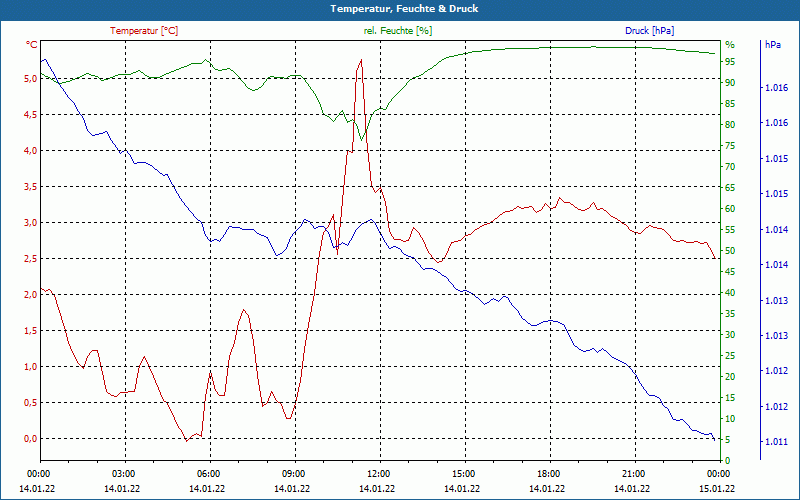Click the '1,5' temperature axis value

coord(31,331)
